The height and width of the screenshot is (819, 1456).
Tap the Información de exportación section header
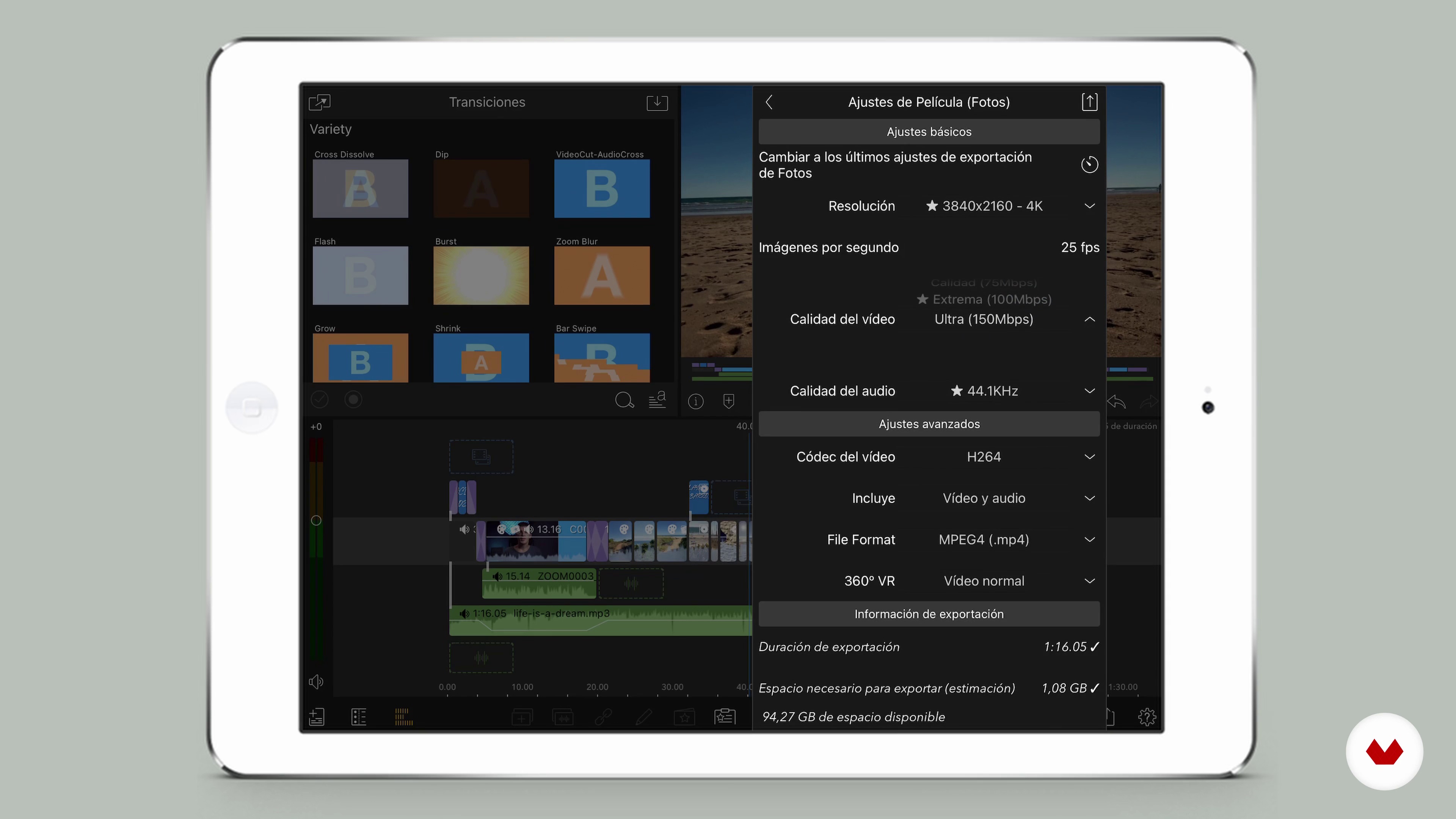tap(929, 614)
